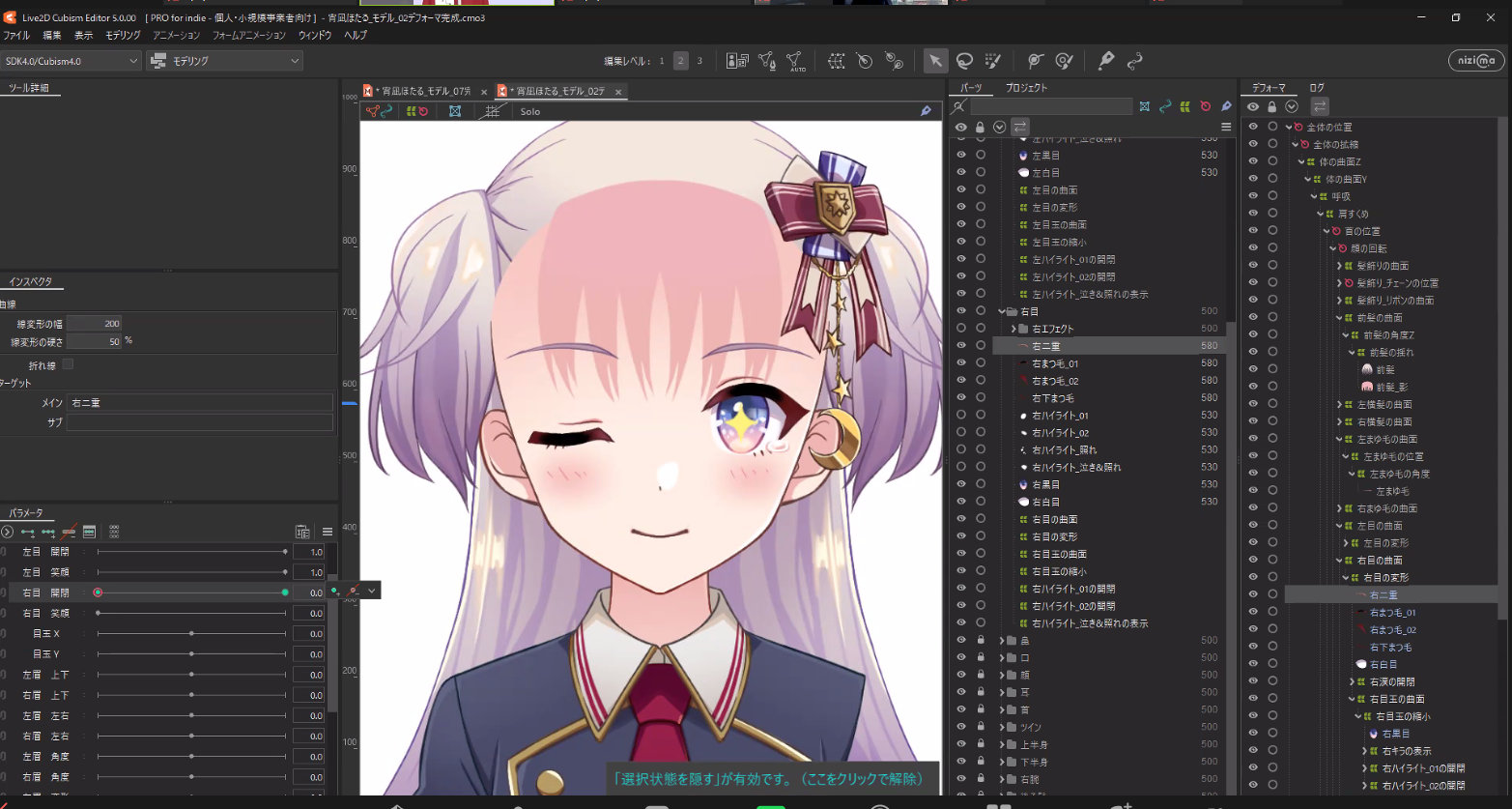Open the texture atlas editor icon
Image resolution: width=1512 pixels, height=809 pixels.
coord(737,61)
